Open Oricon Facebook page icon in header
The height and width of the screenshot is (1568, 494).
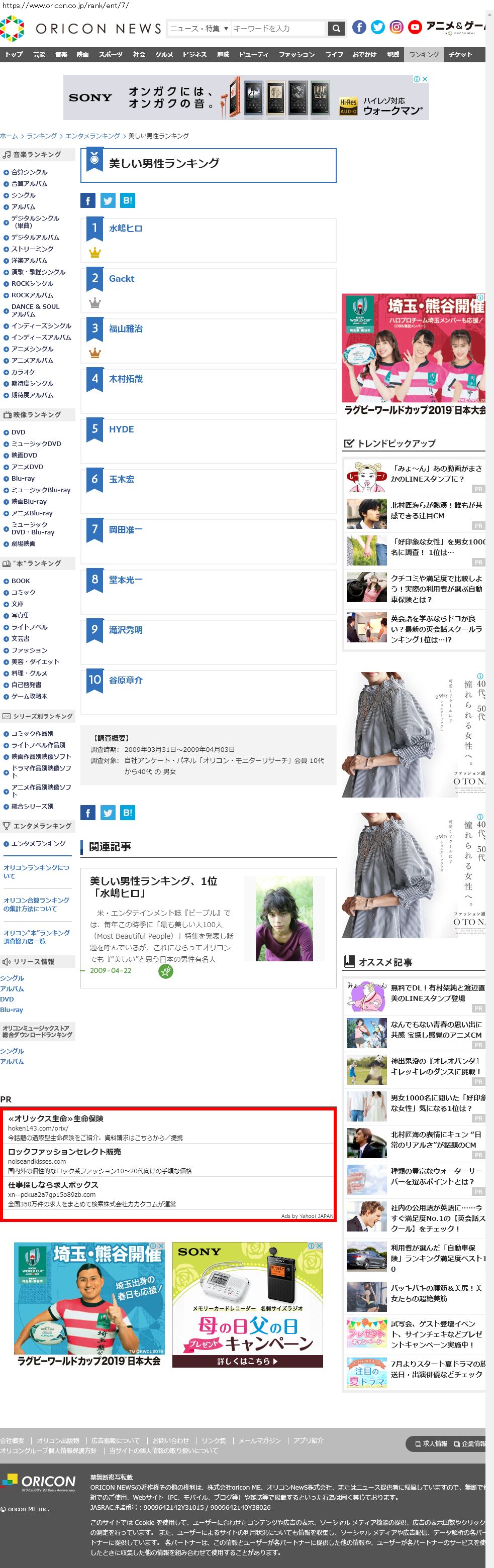[x=359, y=27]
